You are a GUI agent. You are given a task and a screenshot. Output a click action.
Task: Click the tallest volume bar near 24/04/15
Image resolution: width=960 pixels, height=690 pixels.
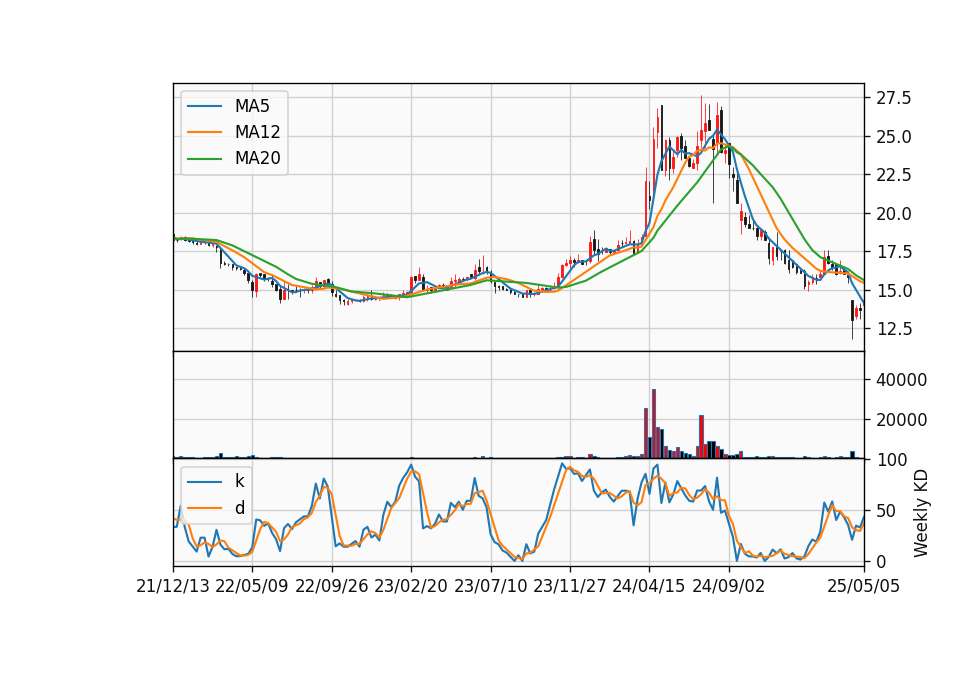(x=654, y=424)
